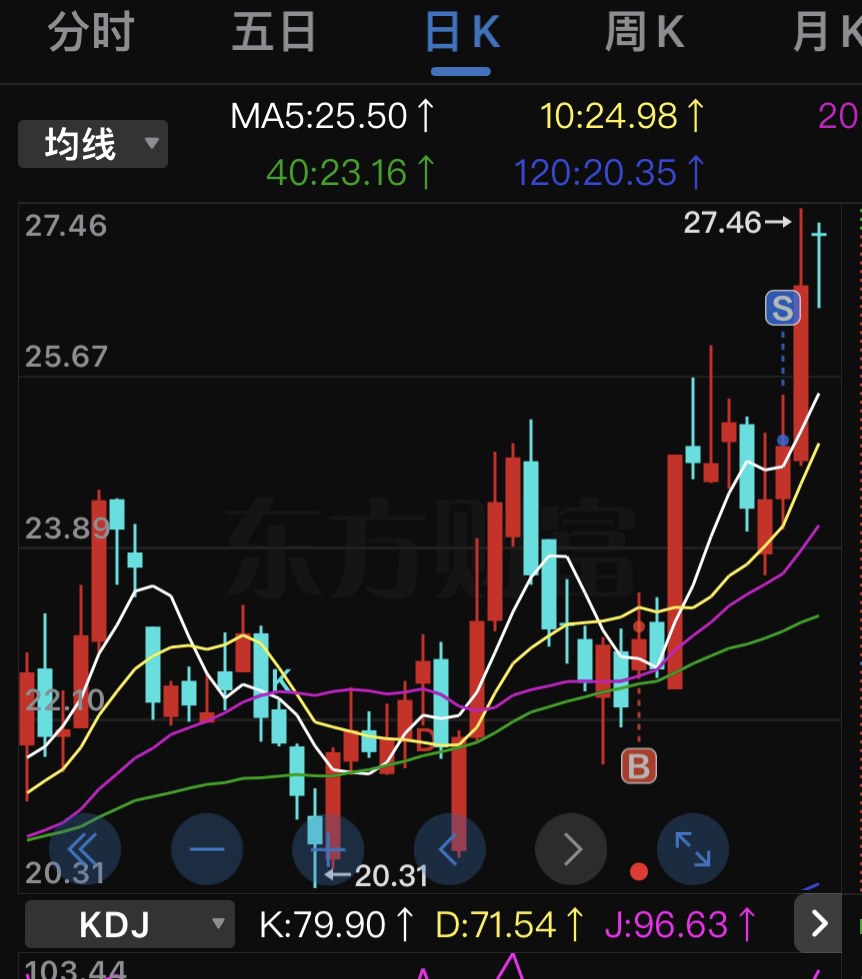862x979 pixels.
Task: Open the 月K monthly chart tab
Action: 828,32
